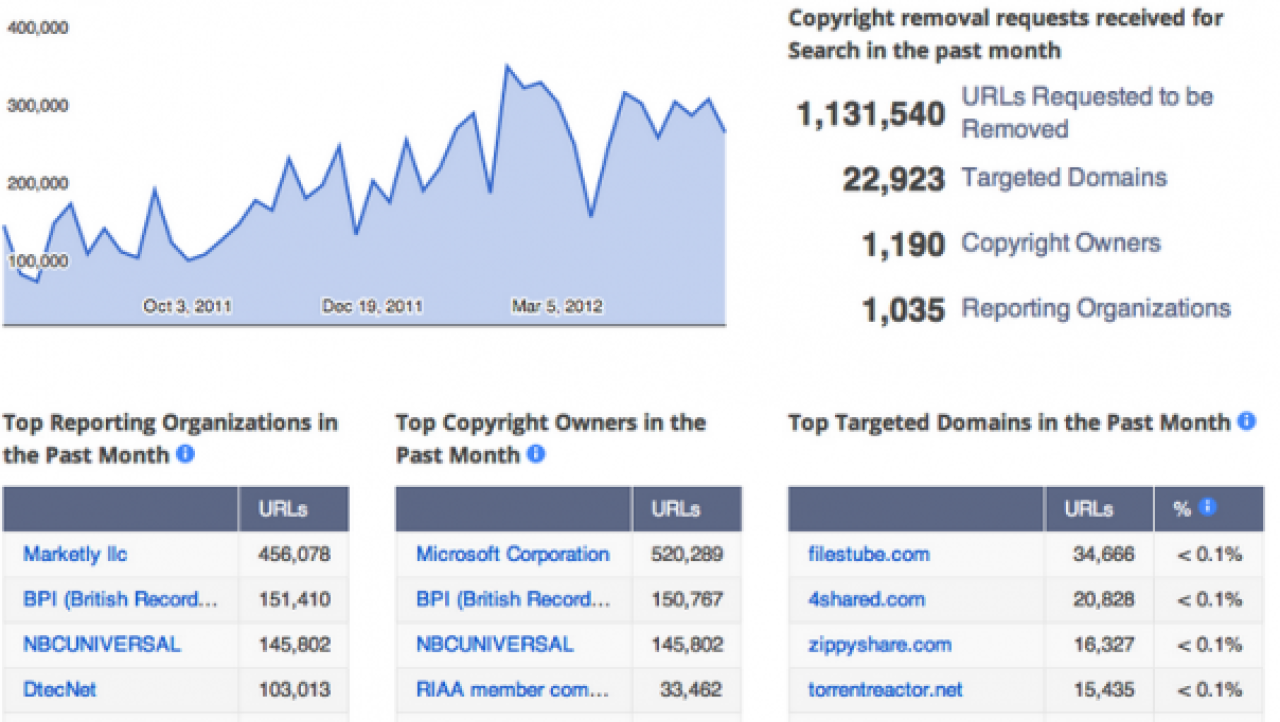
Task: Open BPI link in Copyright Owners table
Action: coord(513,600)
